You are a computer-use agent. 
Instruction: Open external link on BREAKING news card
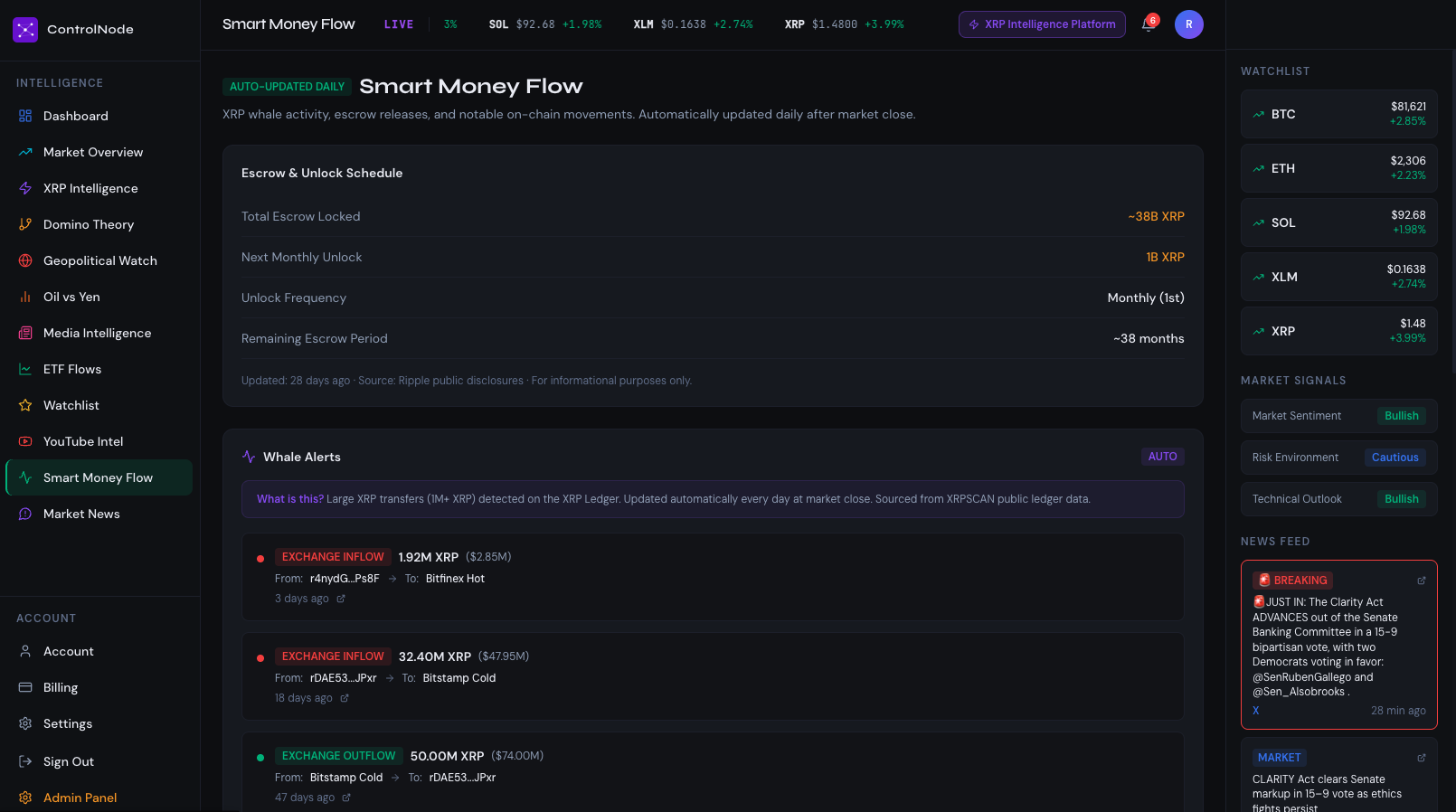1422,581
